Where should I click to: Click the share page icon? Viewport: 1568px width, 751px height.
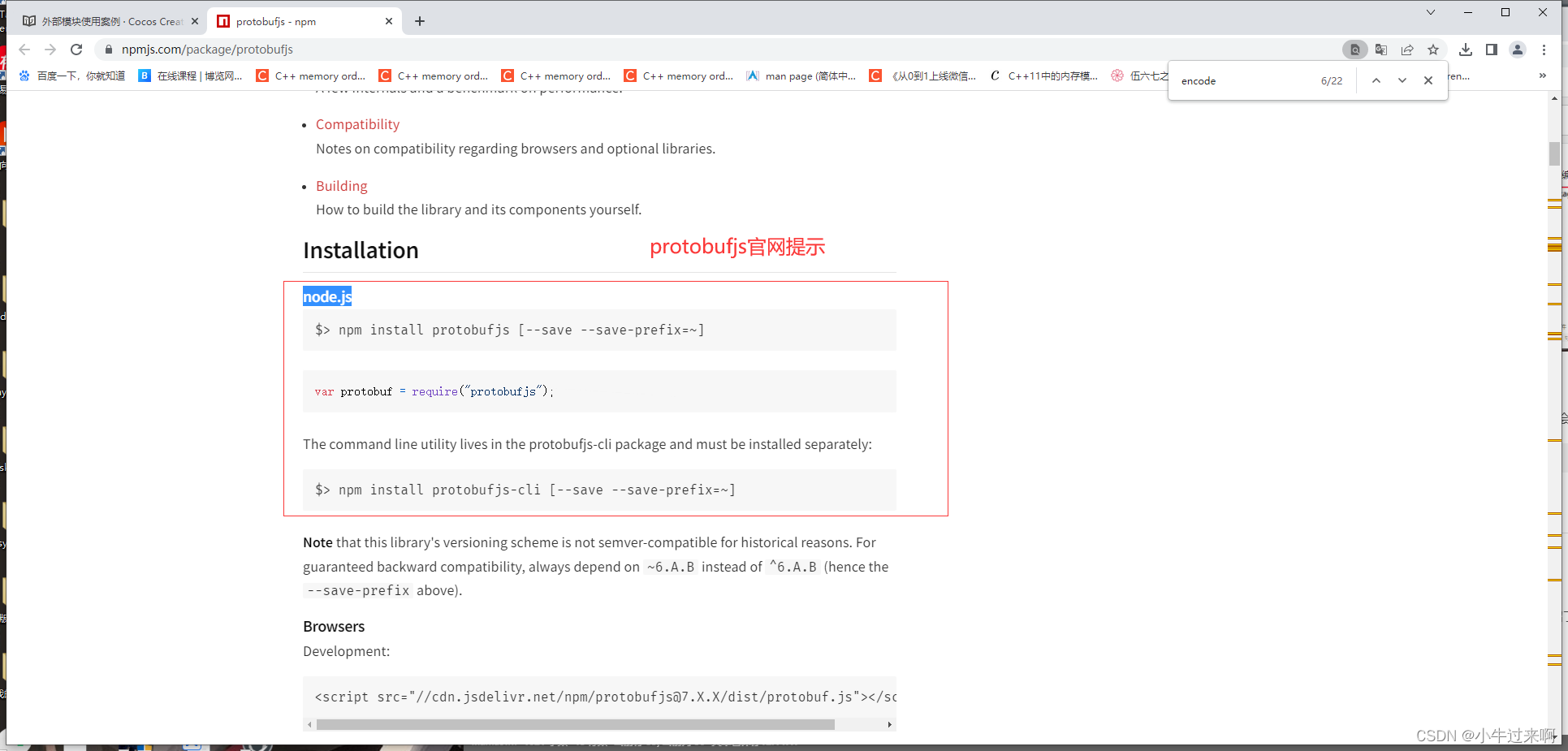pos(1407,50)
